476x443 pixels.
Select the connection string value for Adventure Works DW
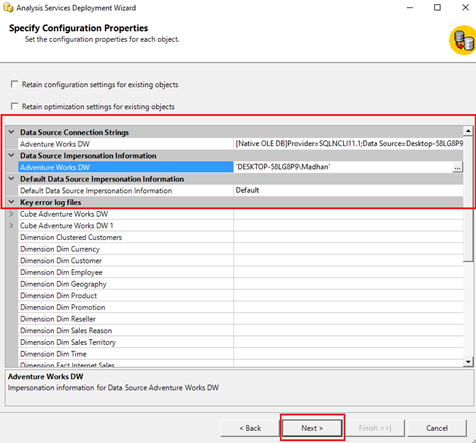tap(348, 144)
